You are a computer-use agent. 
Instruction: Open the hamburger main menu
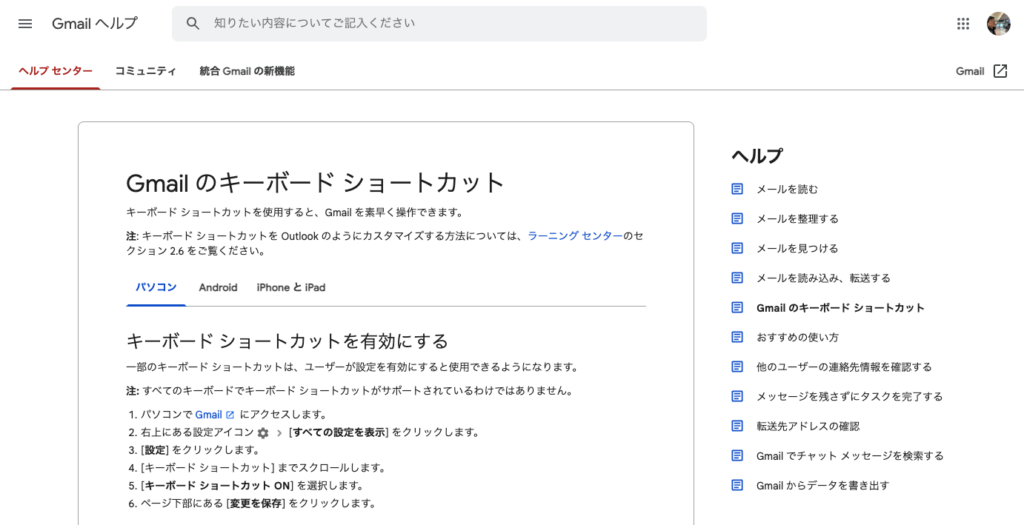click(25, 24)
